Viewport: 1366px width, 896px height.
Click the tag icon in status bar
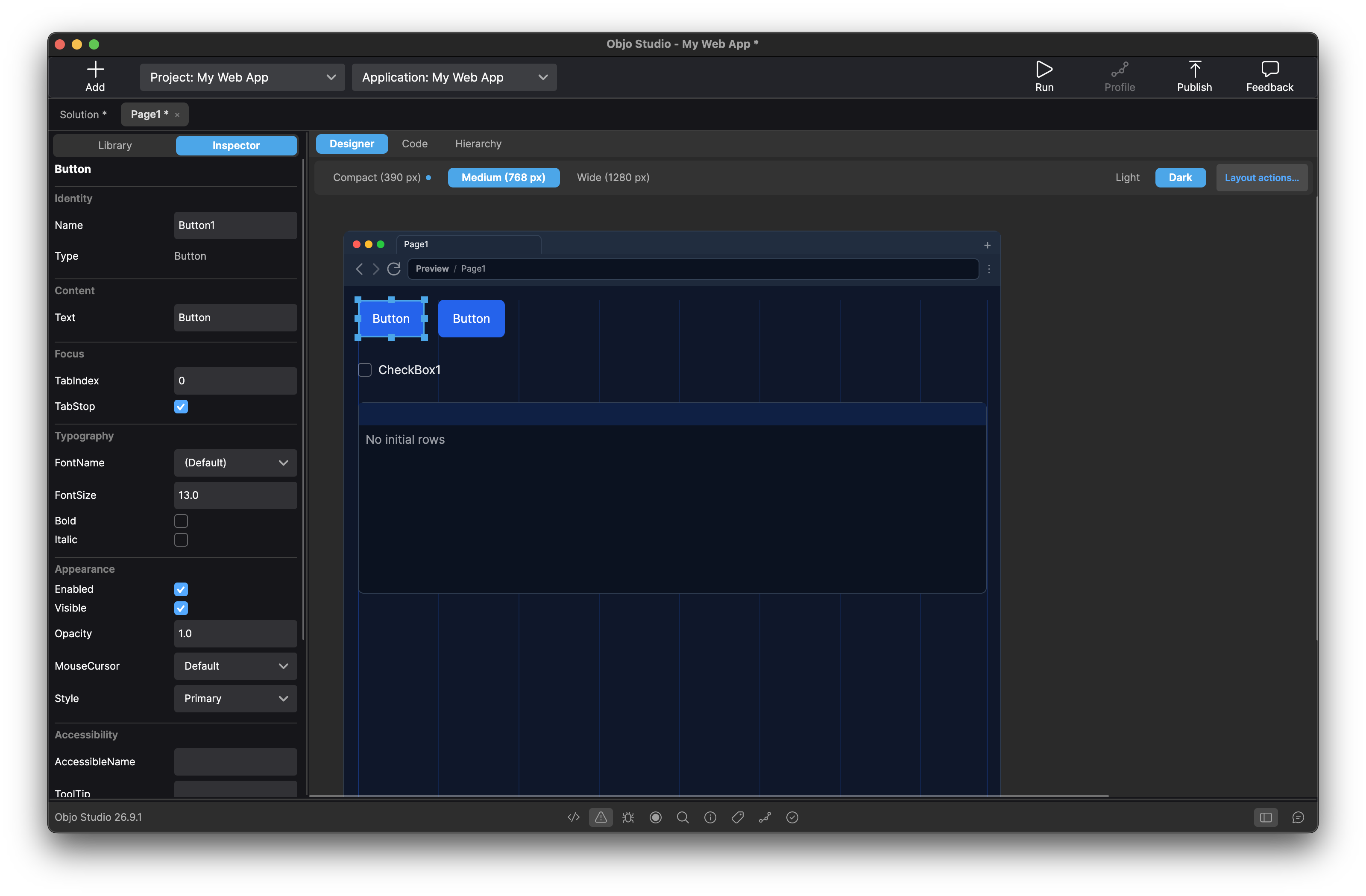tap(738, 817)
